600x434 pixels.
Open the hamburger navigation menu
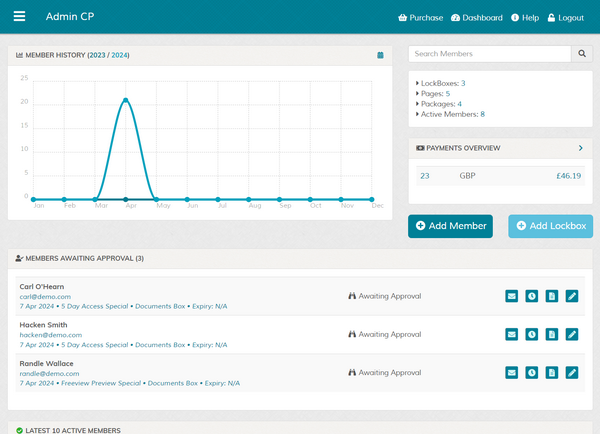pyautogui.click(x=20, y=17)
